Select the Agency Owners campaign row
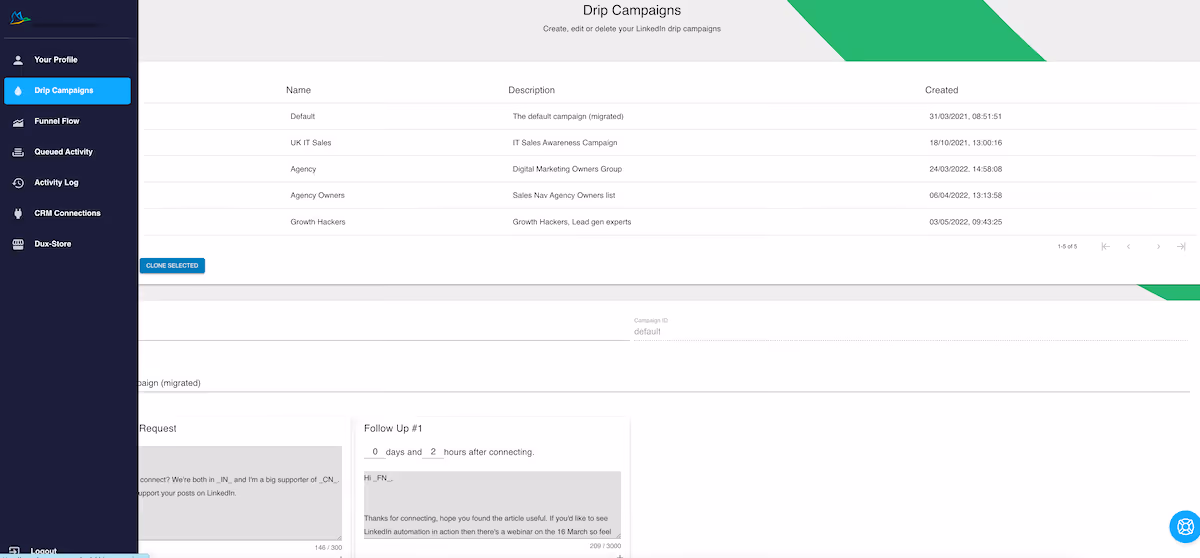The height and width of the screenshot is (558, 1200). coord(669,196)
